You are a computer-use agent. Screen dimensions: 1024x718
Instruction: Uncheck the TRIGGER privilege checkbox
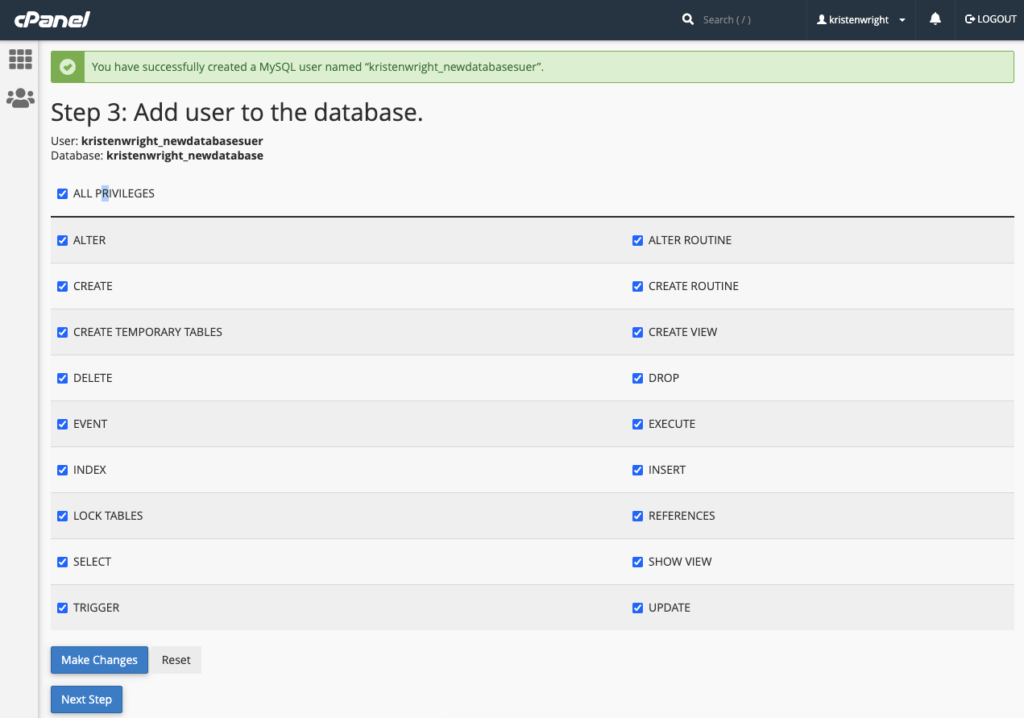tap(62, 609)
